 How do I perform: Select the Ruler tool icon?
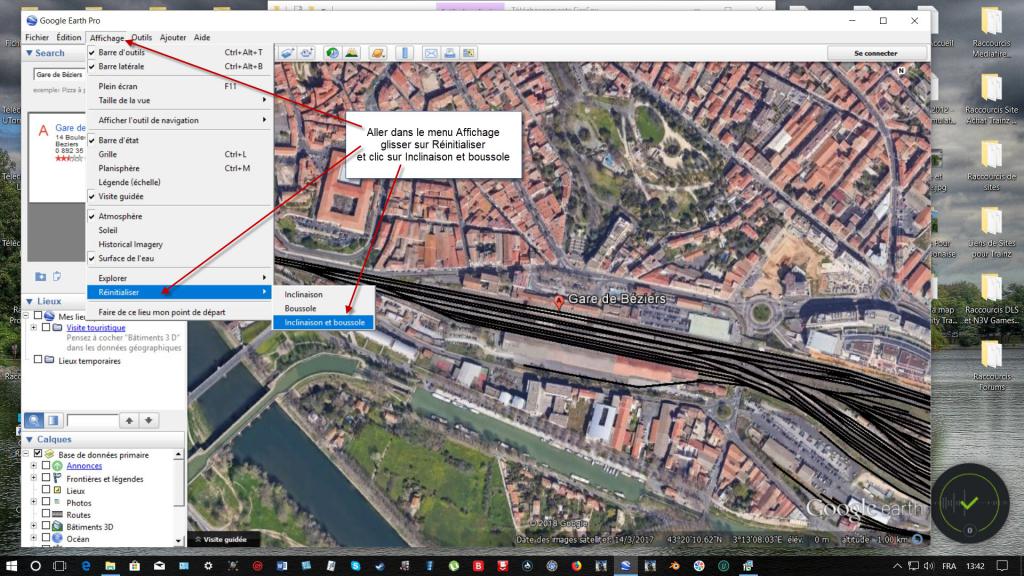pyautogui.click(x=404, y=53)
